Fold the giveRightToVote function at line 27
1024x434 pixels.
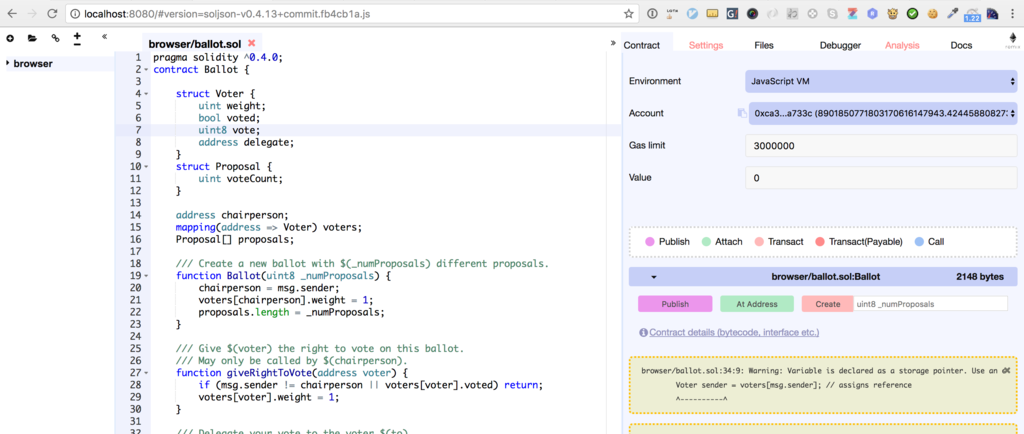coord(146,373)
